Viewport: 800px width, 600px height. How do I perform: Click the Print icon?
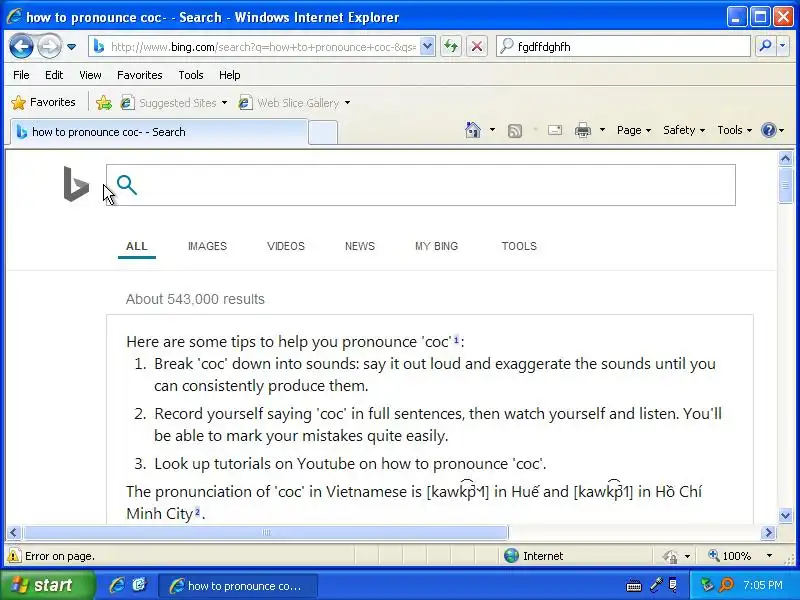[583, 131]
